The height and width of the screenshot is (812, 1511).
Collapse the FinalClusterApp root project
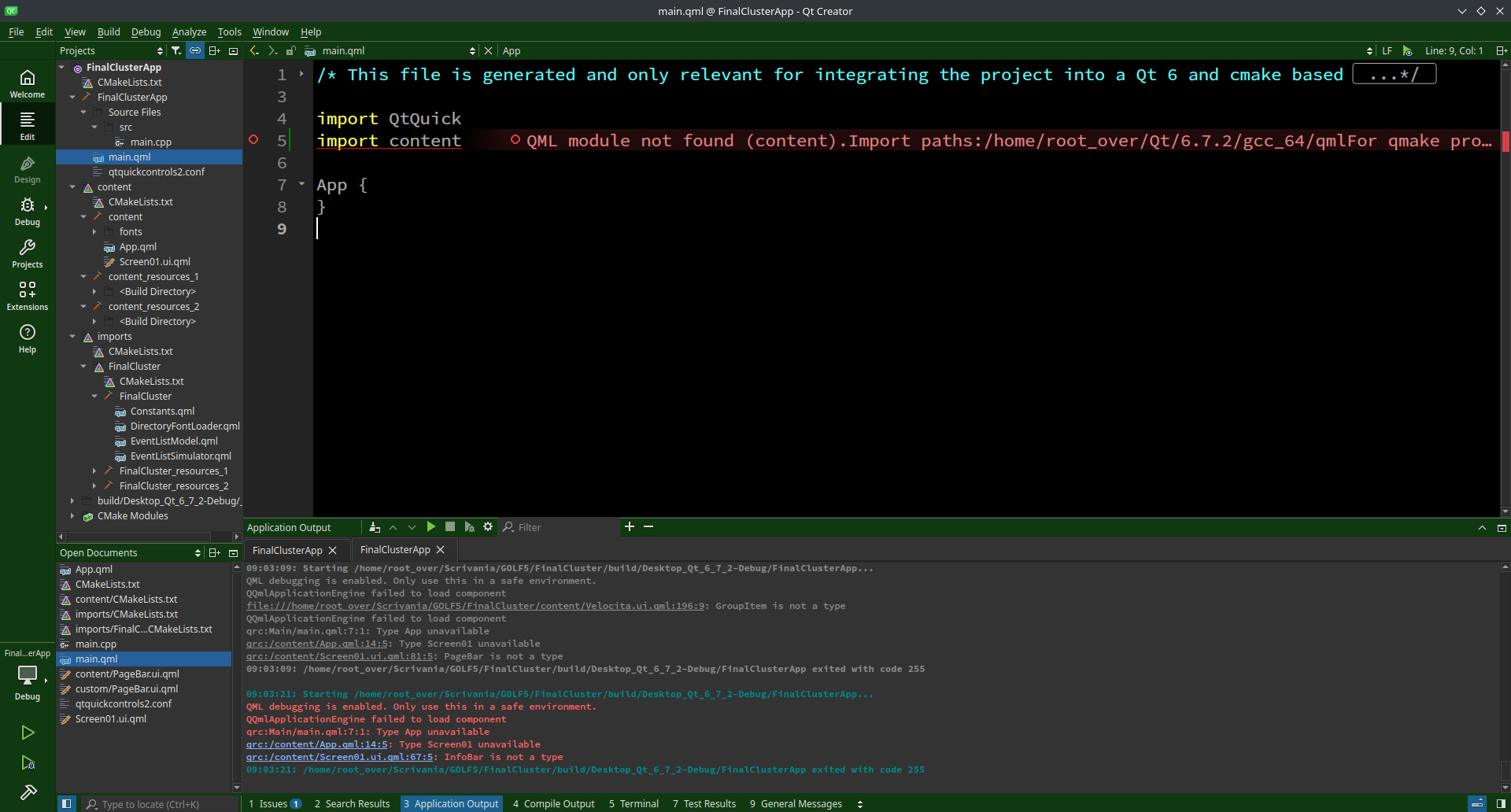point(62,68)
